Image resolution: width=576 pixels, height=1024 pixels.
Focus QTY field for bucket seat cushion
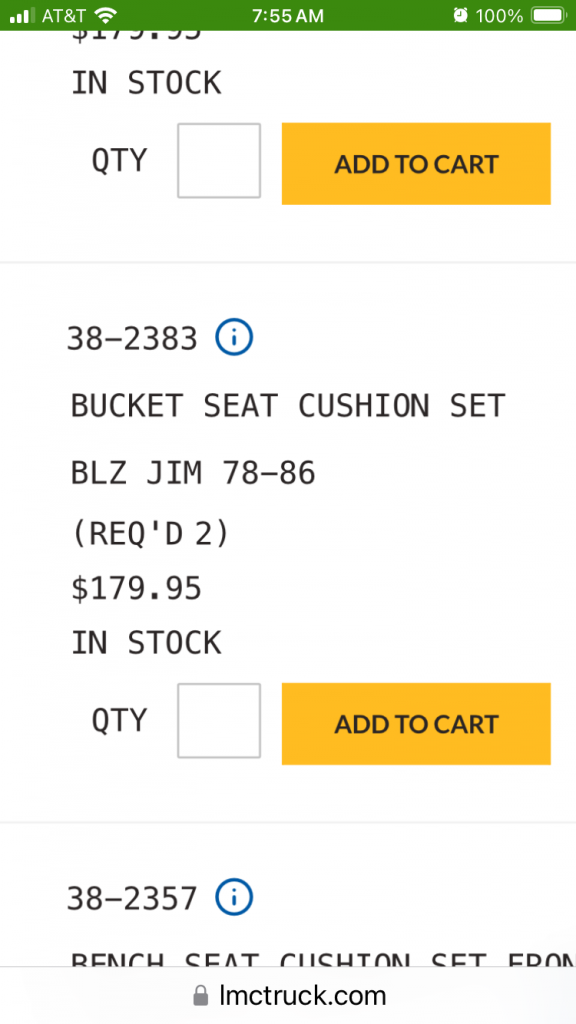tap(219, 720)
